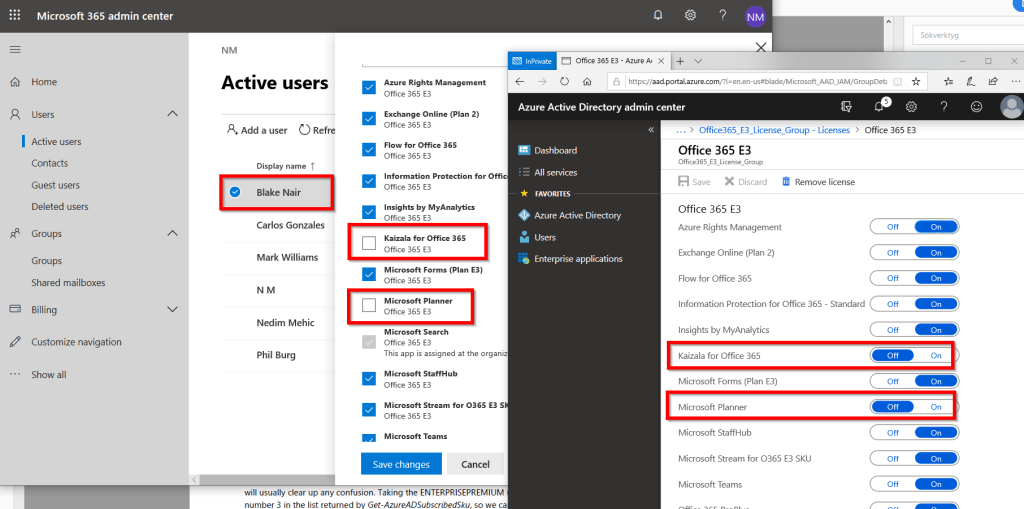Open Shared mailboxes in sidebar
This screenshot has width=1024, height=509.
tap(68, 283)
